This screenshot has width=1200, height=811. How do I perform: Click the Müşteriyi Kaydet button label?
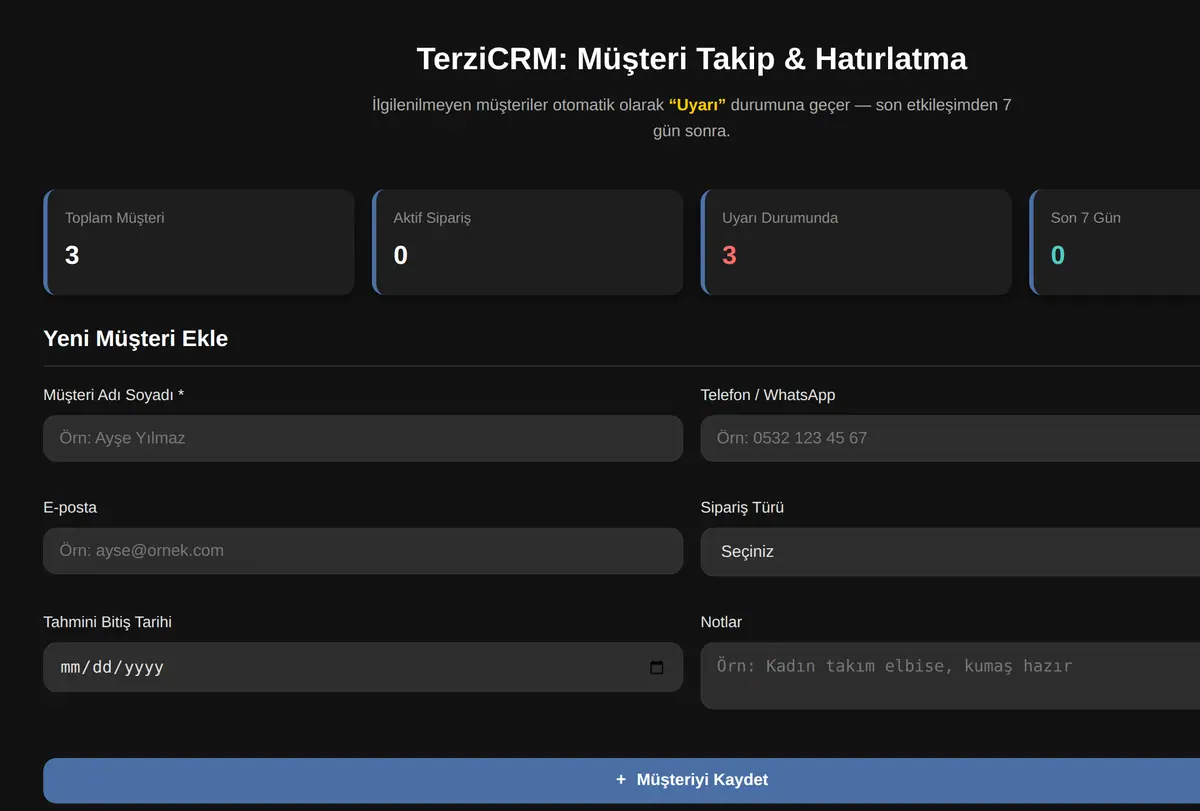point(702,780)
